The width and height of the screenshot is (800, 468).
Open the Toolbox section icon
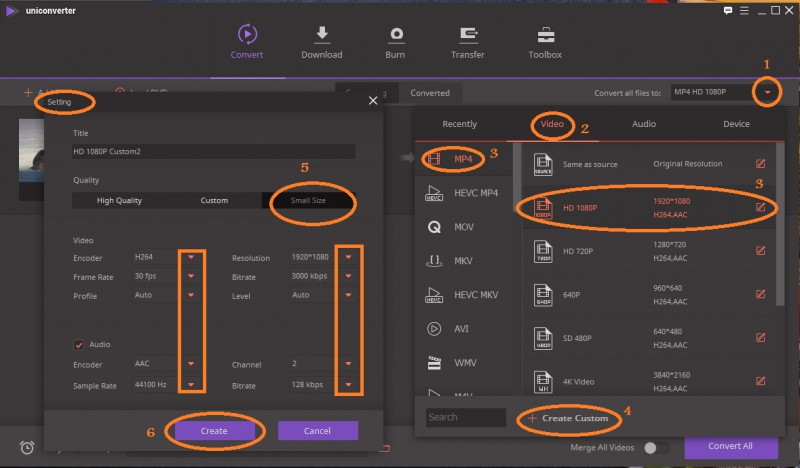546,35
